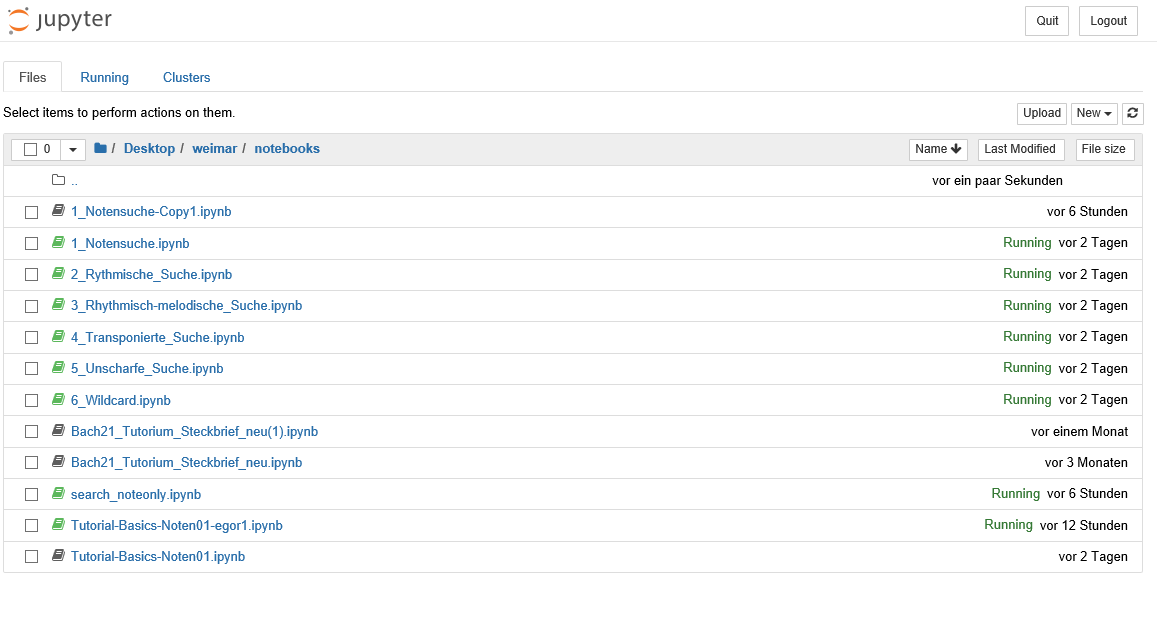Click the Logout button
1157x619 pixels.
(1108, 21)
